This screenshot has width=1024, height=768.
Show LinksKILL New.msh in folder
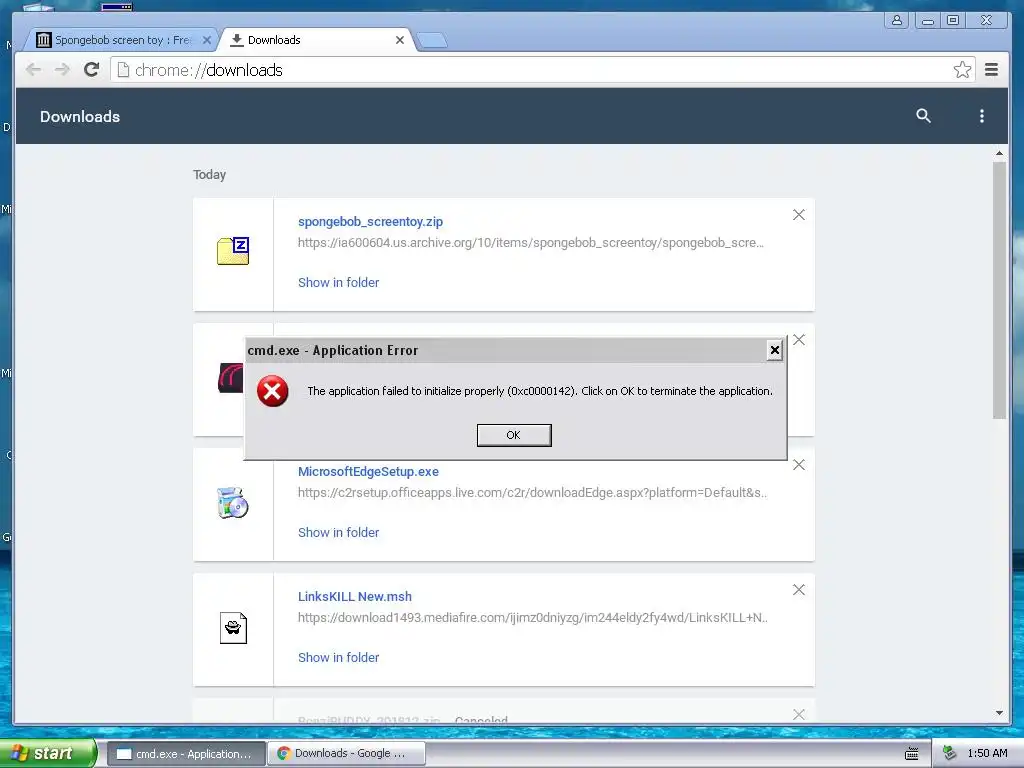point(338,658)
